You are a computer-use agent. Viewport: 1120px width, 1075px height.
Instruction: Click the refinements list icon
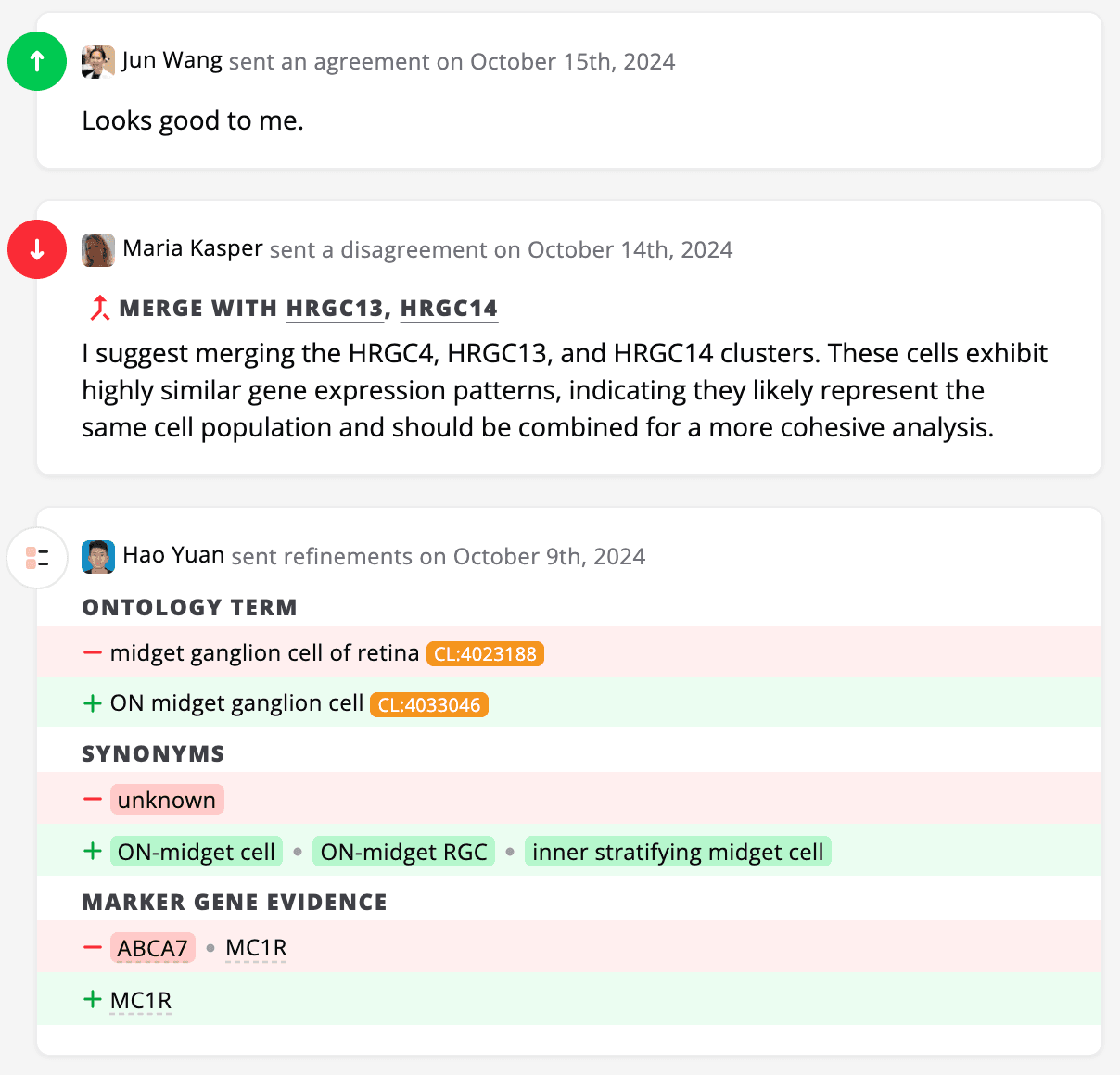37,558
